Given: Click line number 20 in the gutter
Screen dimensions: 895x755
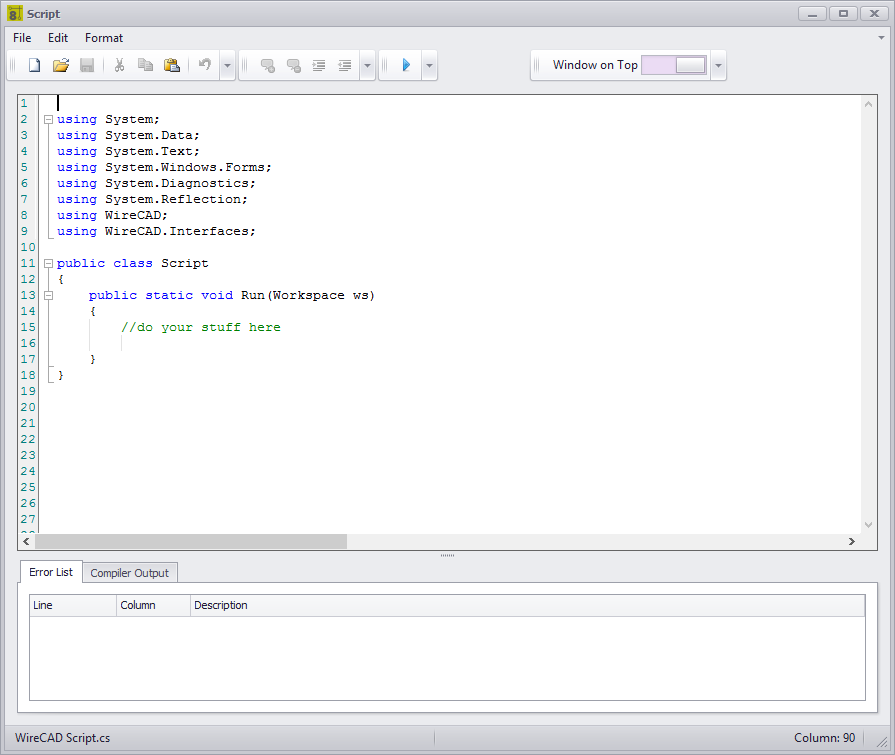Looking at the screenshot, I should click(28, 407).
